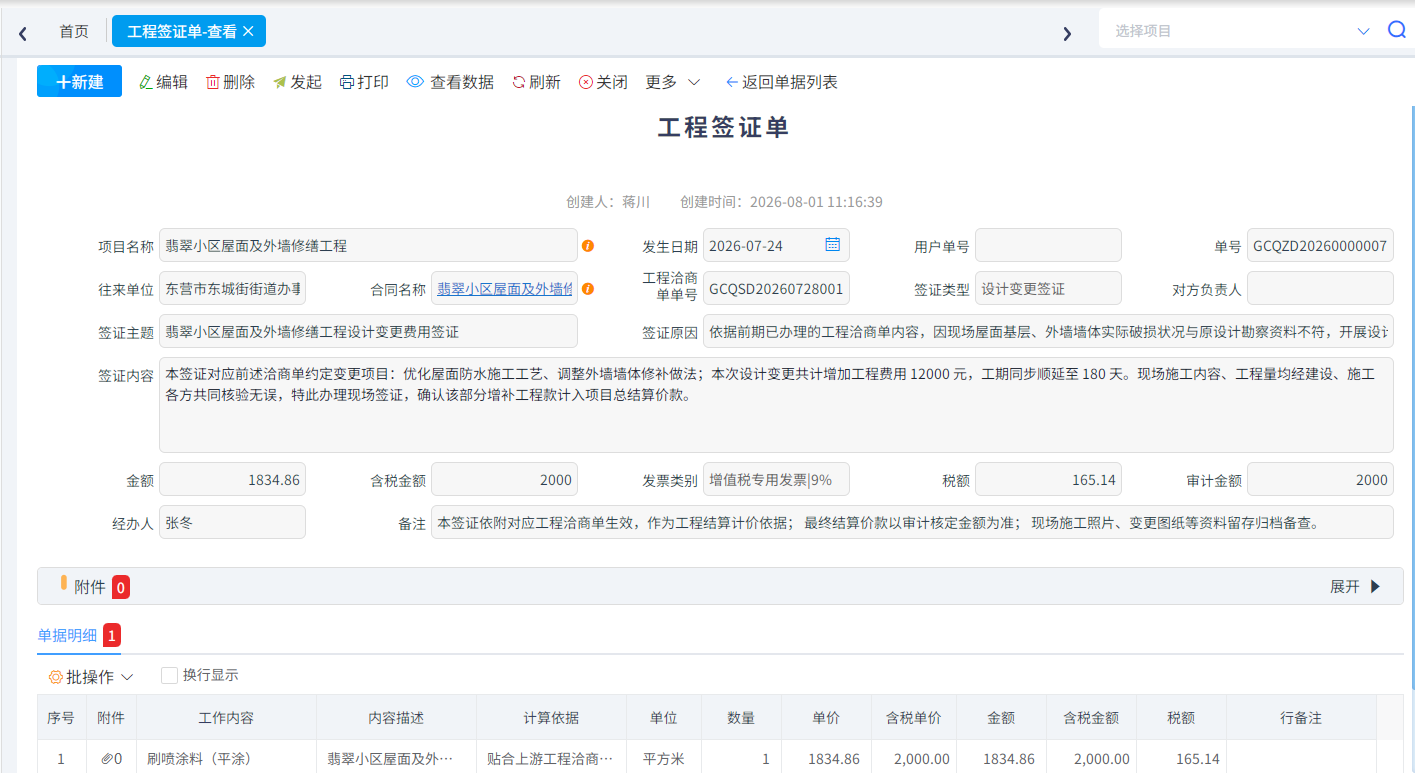Click the 附件 count badge 0
The image size is (1415, 773).
121,587
